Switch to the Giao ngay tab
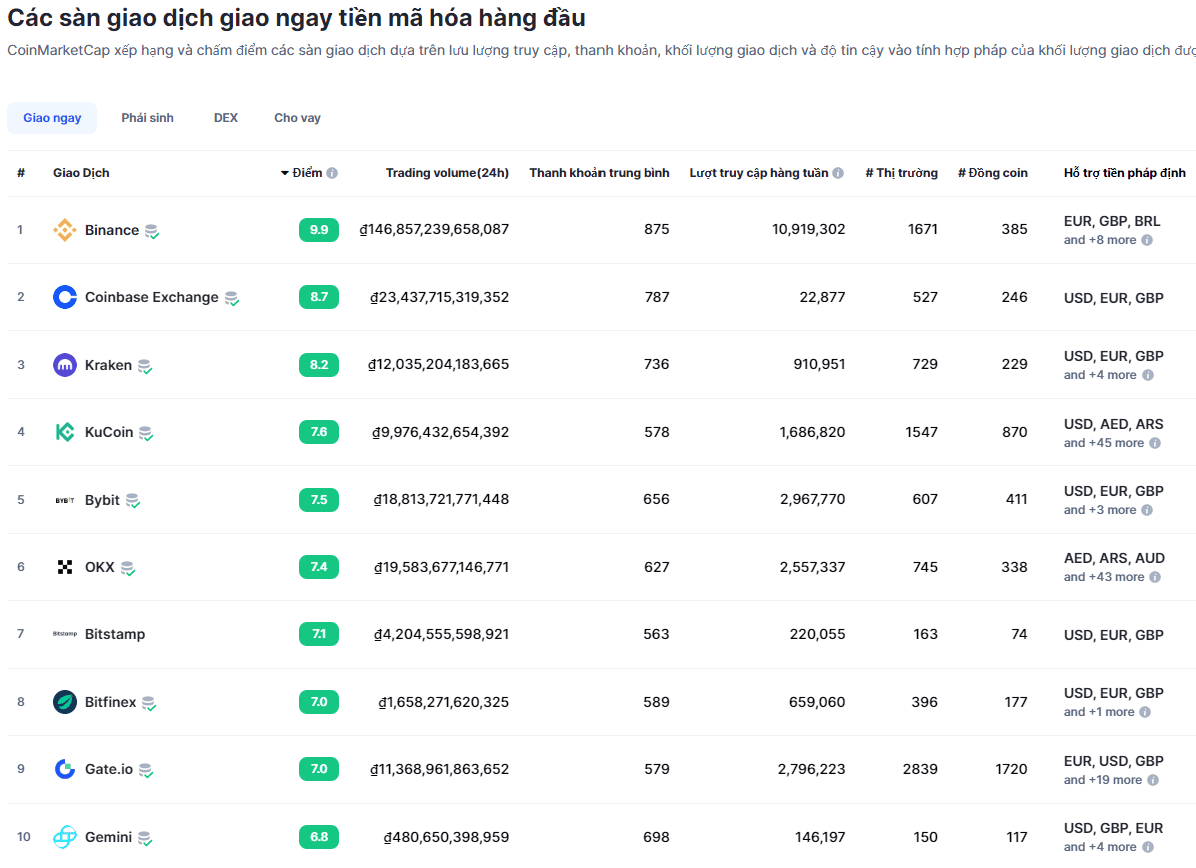The width and height of the screenshot is (1196, 868). [52, 118]
